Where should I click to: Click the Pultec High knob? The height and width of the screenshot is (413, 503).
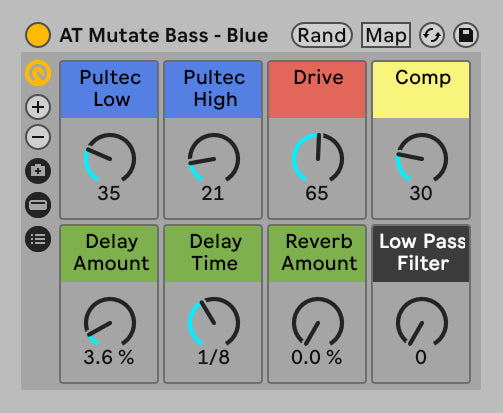pos(214,158)
